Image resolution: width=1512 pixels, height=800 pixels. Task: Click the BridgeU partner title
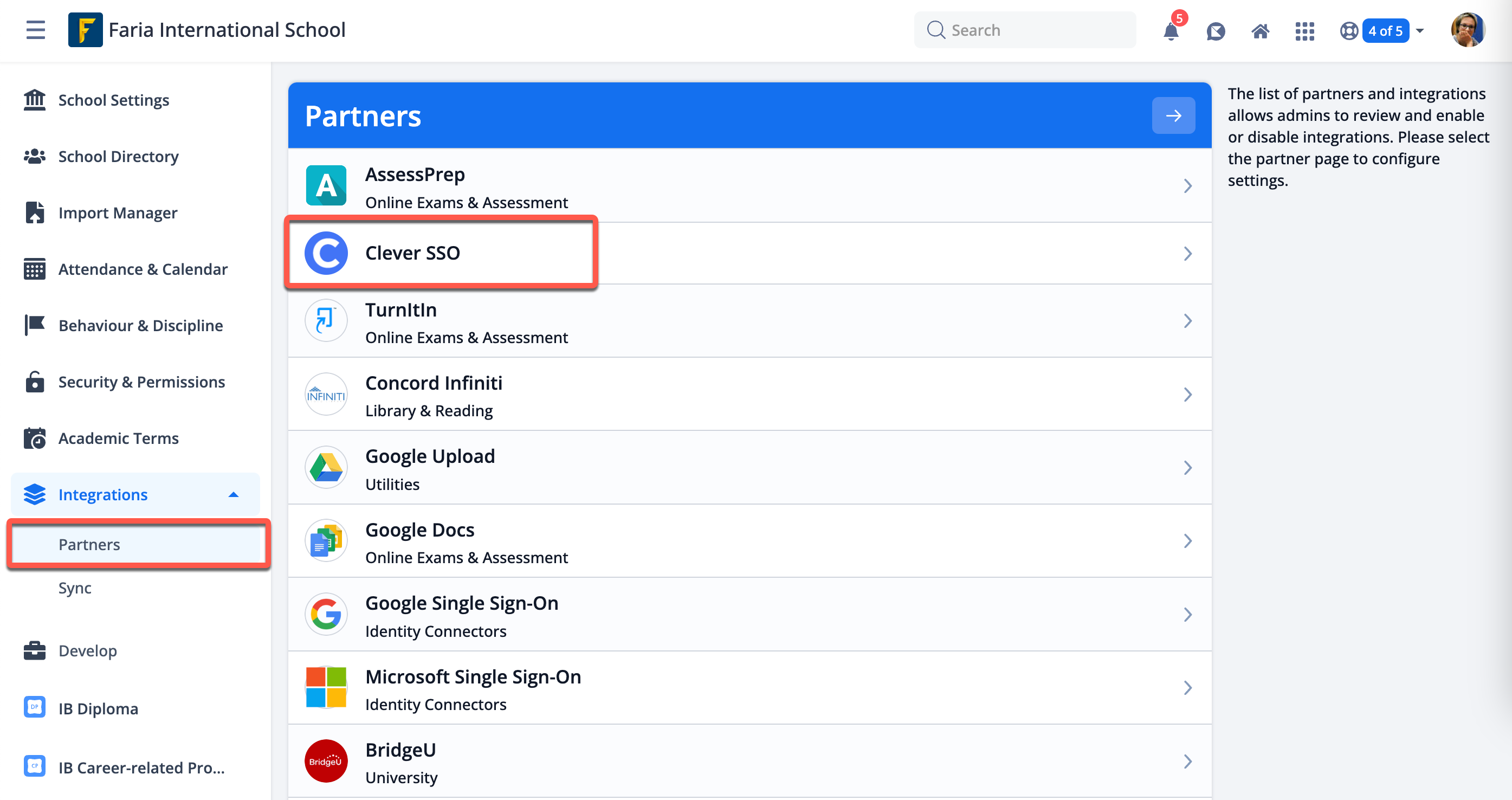(x=401, y=750)
